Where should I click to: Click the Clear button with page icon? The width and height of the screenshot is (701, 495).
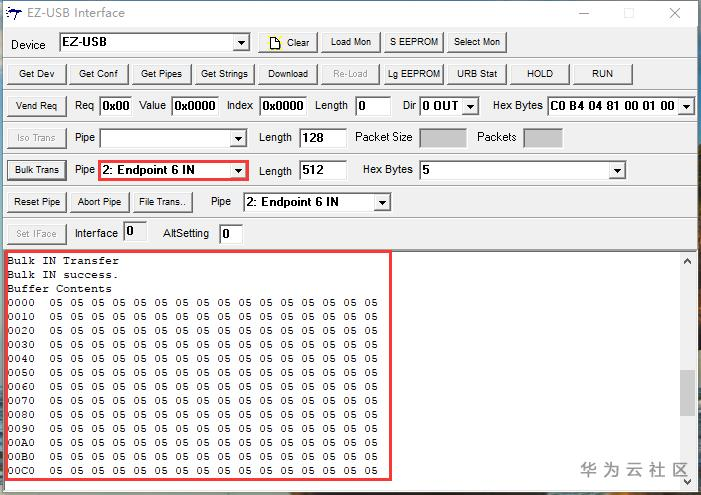pyautogui.click(x=288, y=42)
